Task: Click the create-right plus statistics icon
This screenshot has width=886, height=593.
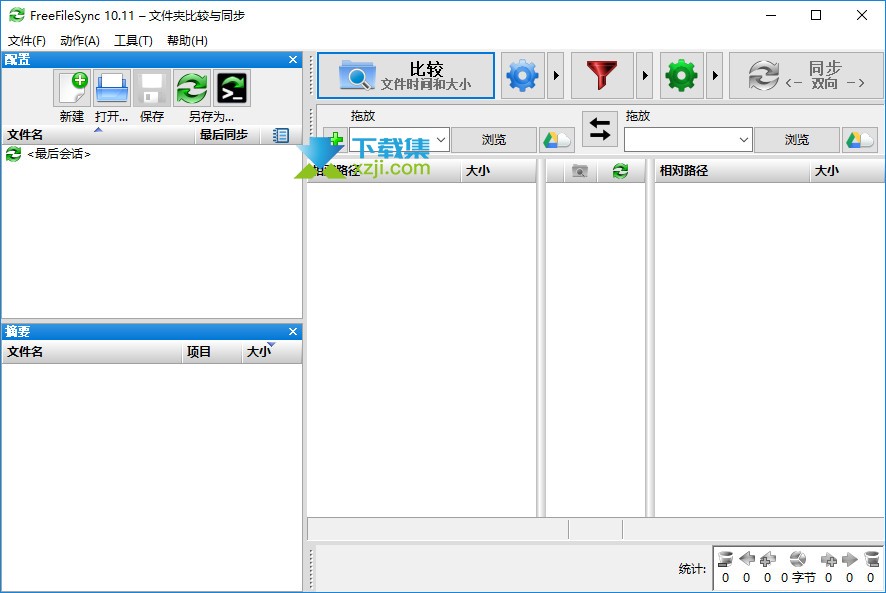Action: [x=828, y=560]
